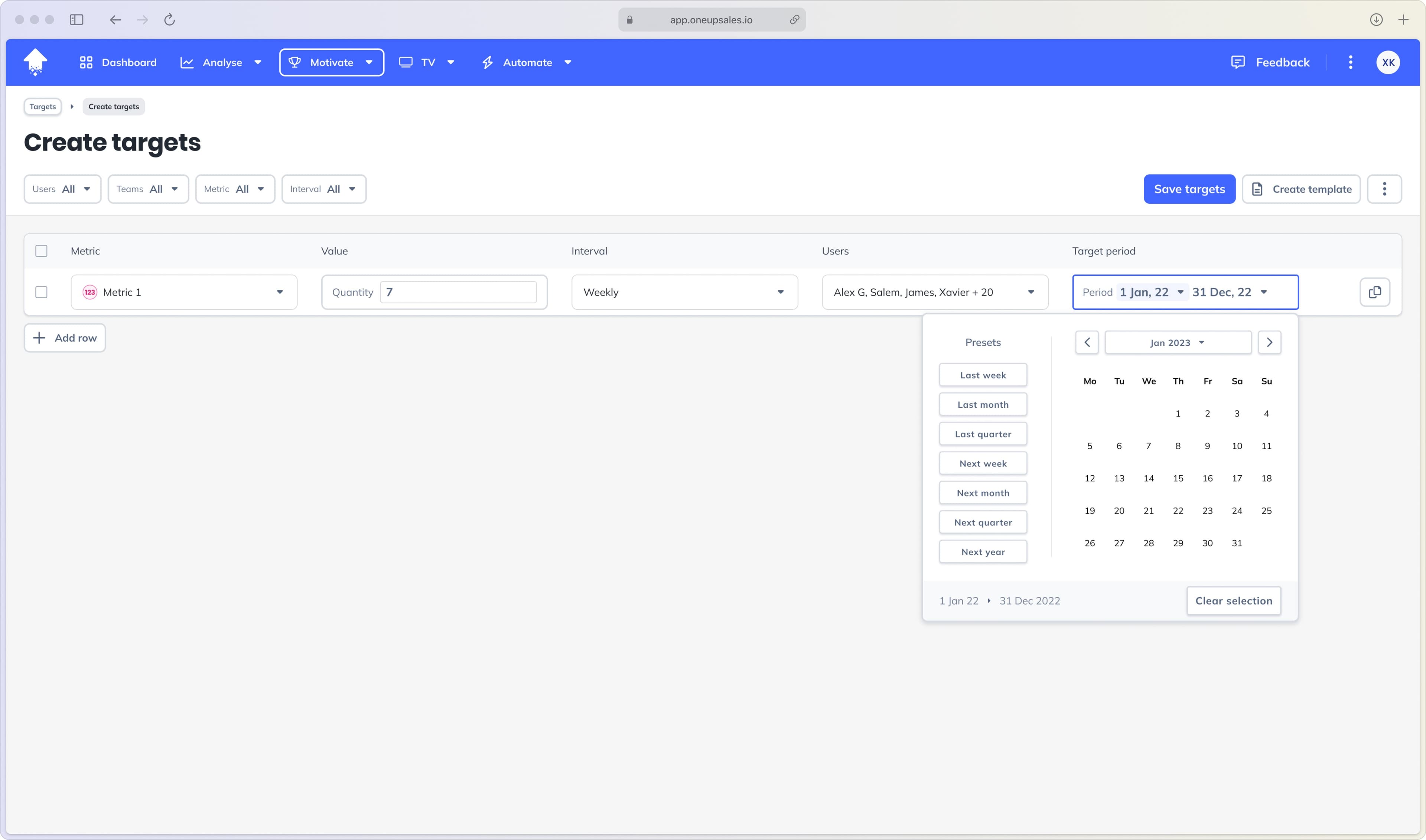Image resolution: width=1426 pixels, height=840 pixels.
Task: Open the TV menu
Action: pyautogui.click(x=427, y=62)
